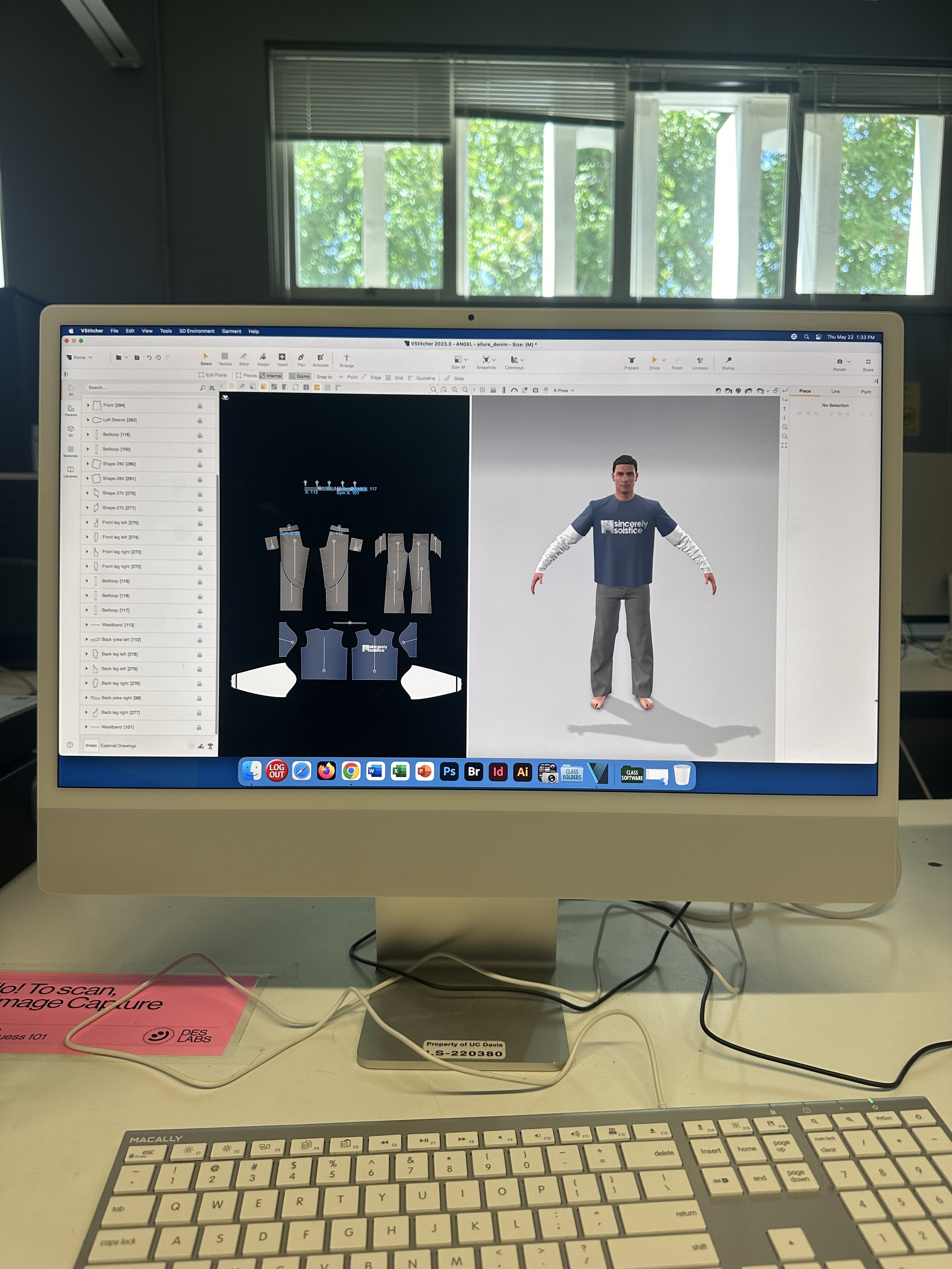
Task: Click the Arrange tool icon
Action: [x=347, y=359]
